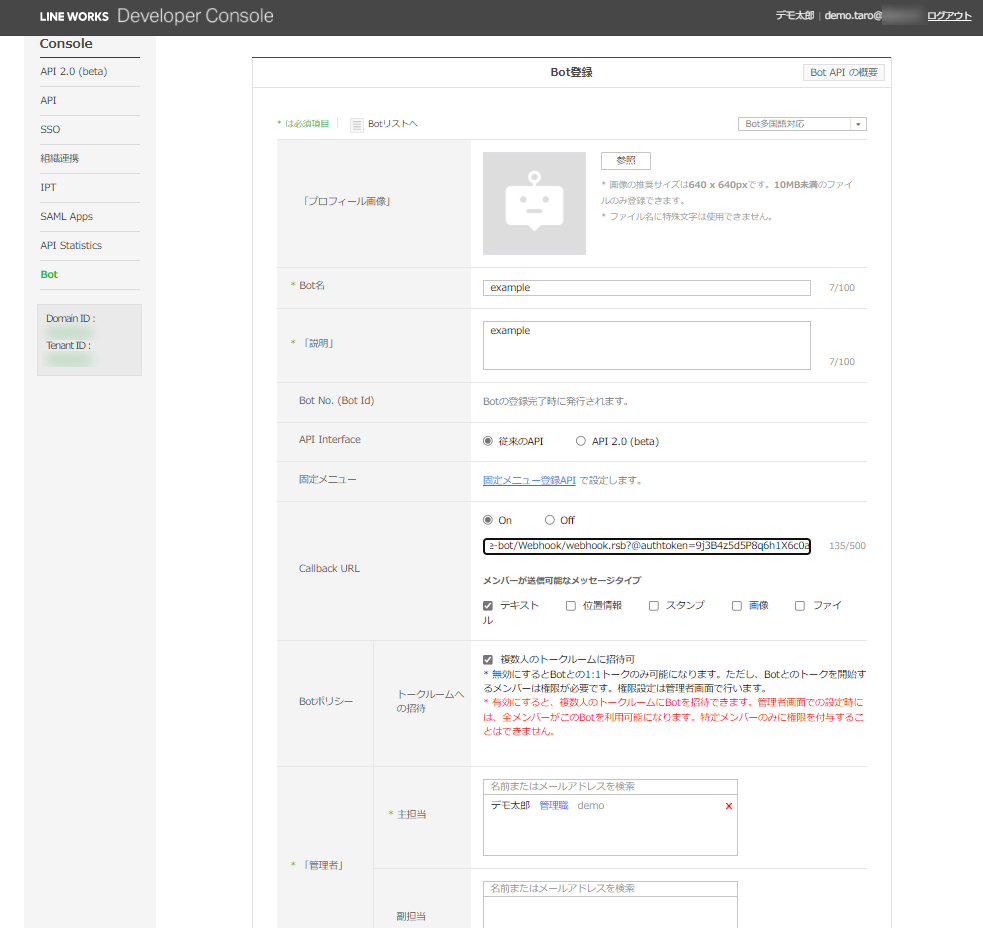
Task: Enable the スタンプ message type checkbox
Action: pos(654,606)
